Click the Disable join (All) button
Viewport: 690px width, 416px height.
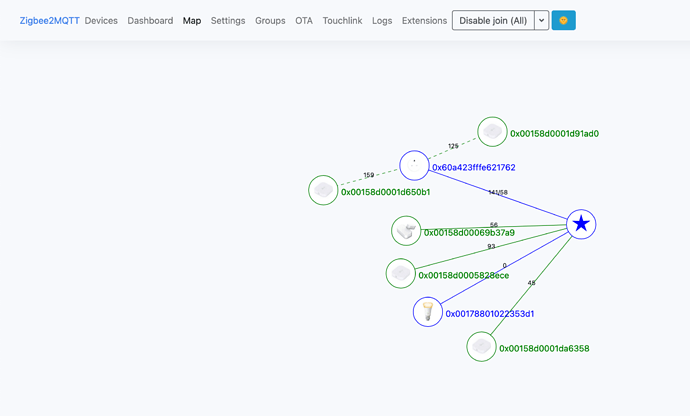pyautogui.click(x=493, y=20)
